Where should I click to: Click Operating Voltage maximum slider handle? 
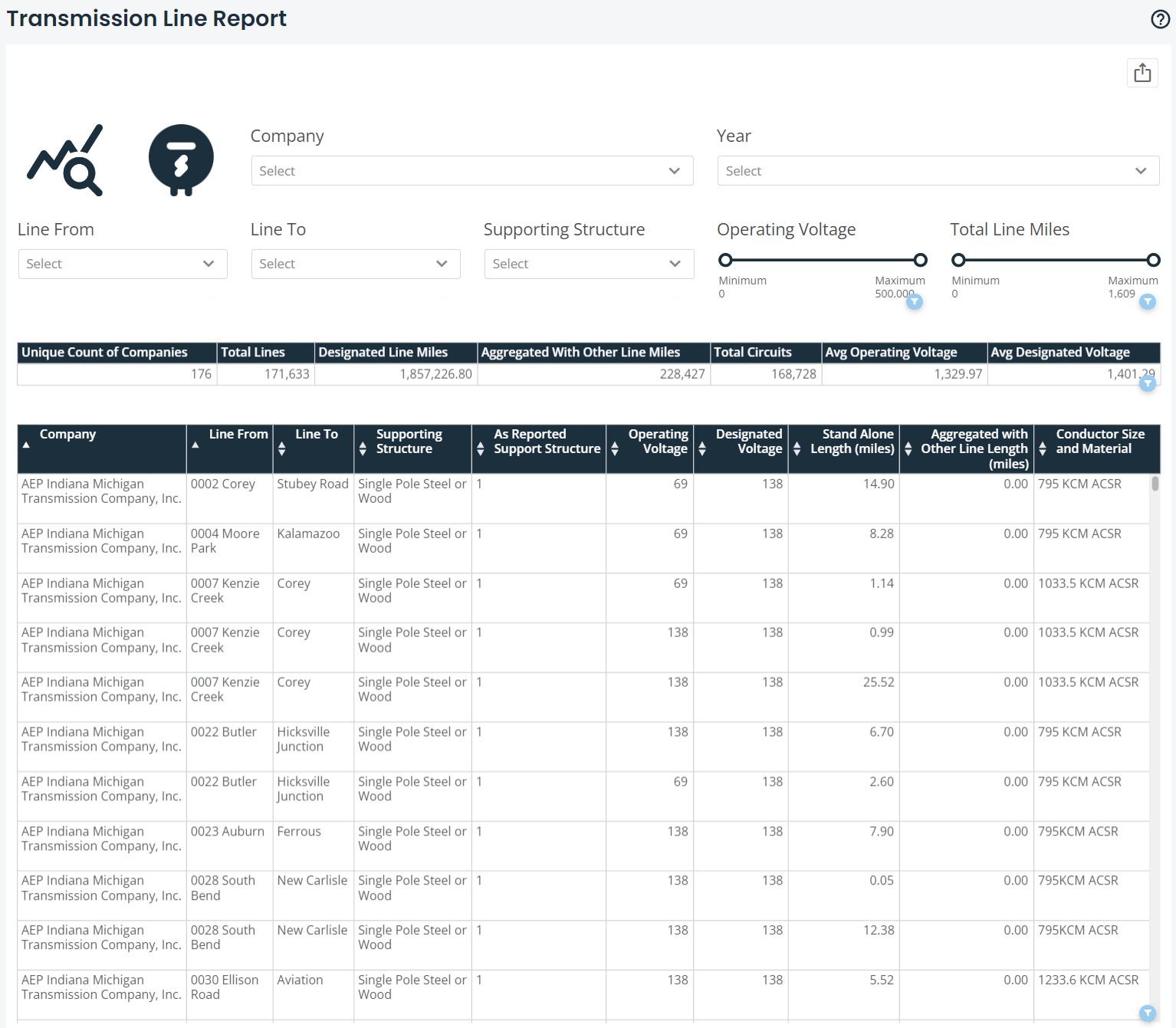point(921,260)
